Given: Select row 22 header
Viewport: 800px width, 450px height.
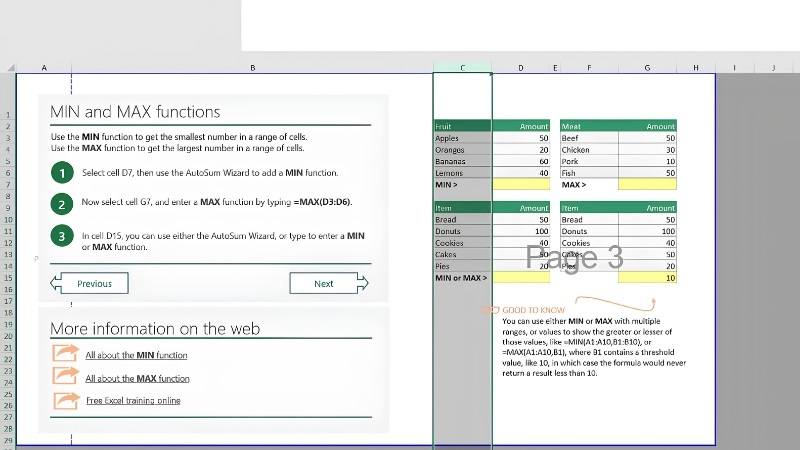Looking at the screenshot, I should 8,359.
